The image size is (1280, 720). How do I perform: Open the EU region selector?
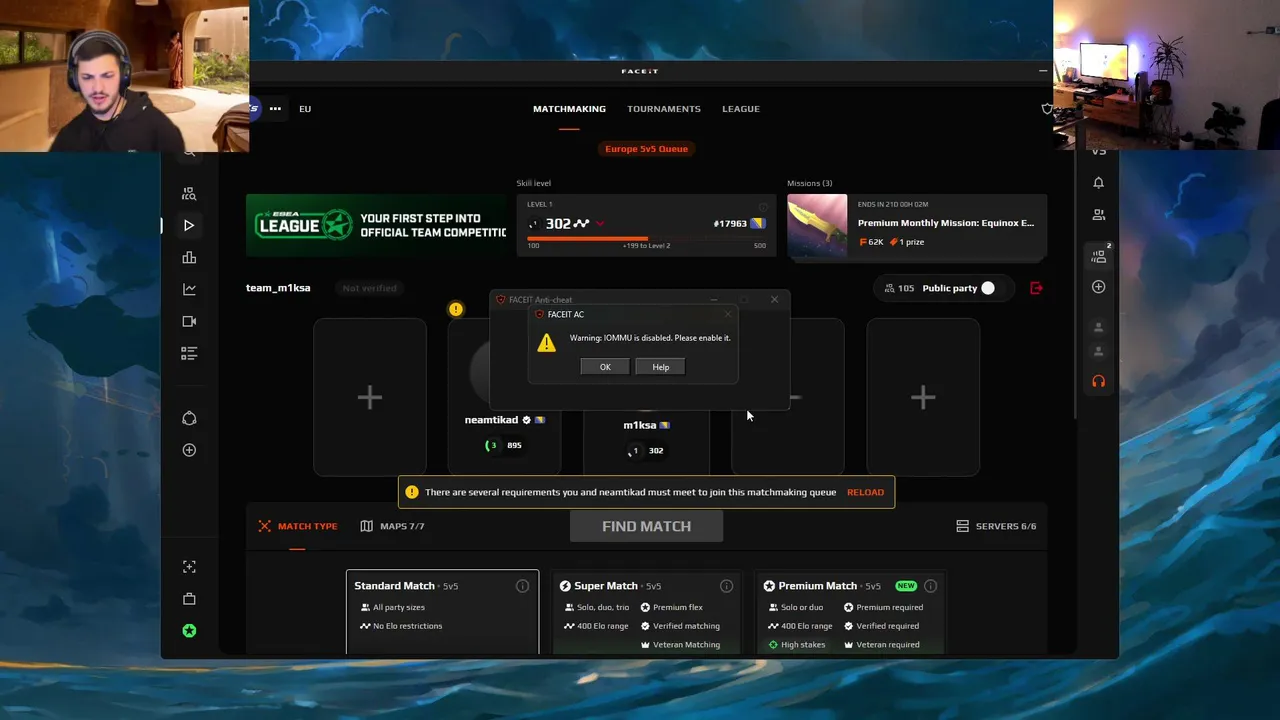pos(305,109)
